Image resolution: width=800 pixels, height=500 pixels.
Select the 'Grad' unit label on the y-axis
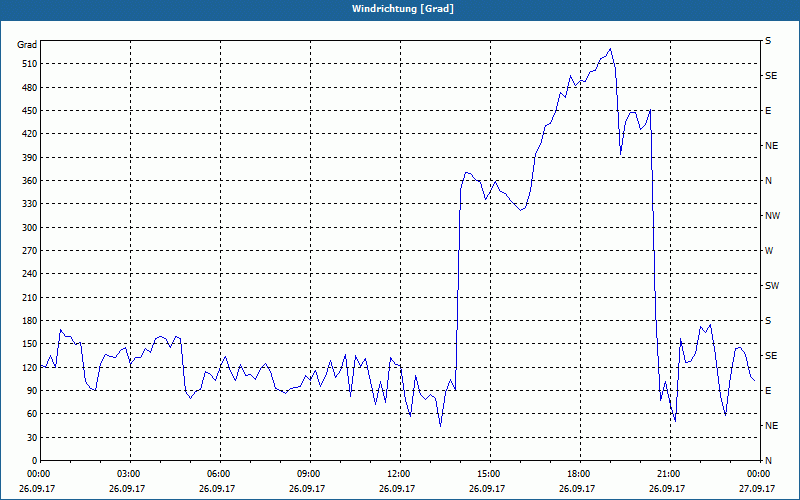(x=27, y=45)
